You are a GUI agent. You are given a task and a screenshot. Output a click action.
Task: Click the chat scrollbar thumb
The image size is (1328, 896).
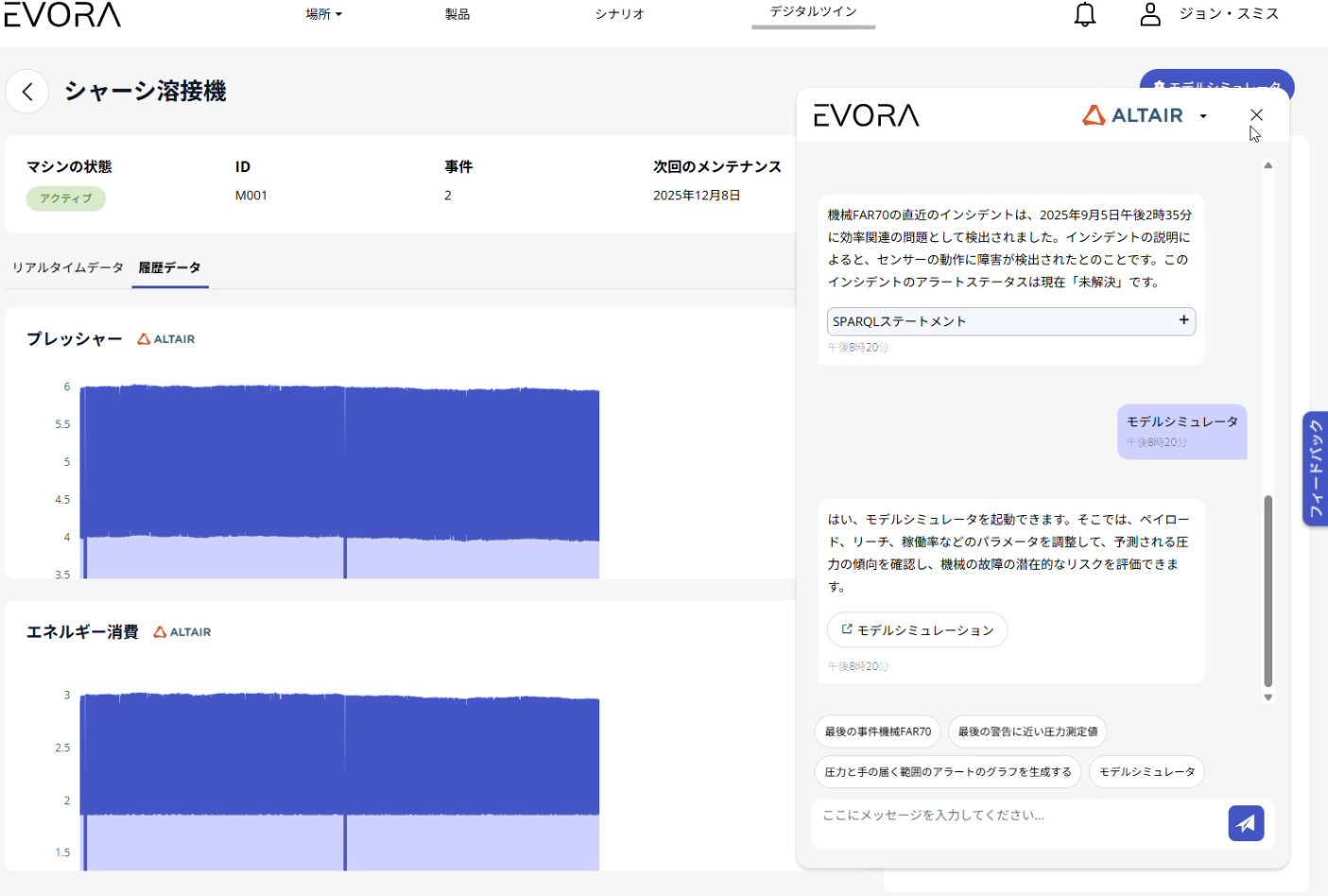[x=1268, y=592]
